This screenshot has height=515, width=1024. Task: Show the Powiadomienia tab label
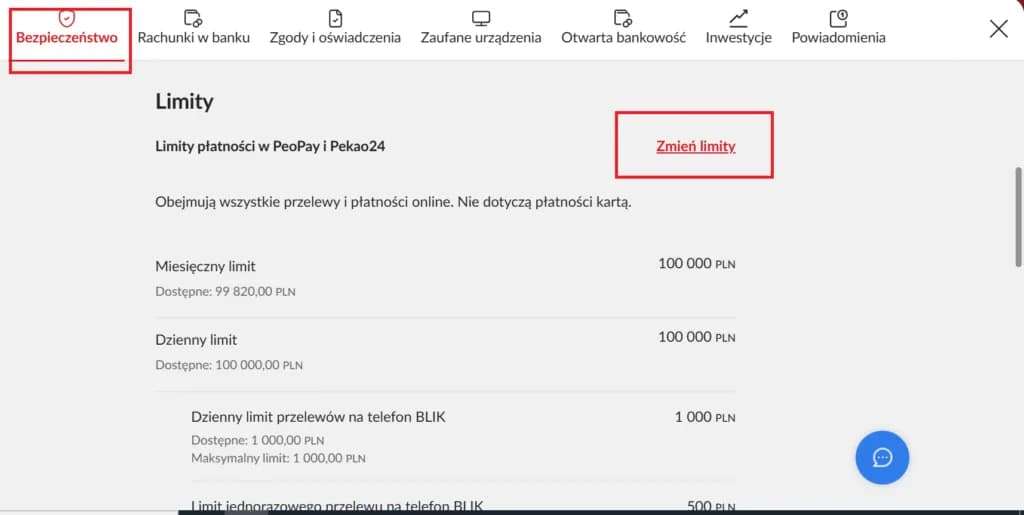coord(838,38)
